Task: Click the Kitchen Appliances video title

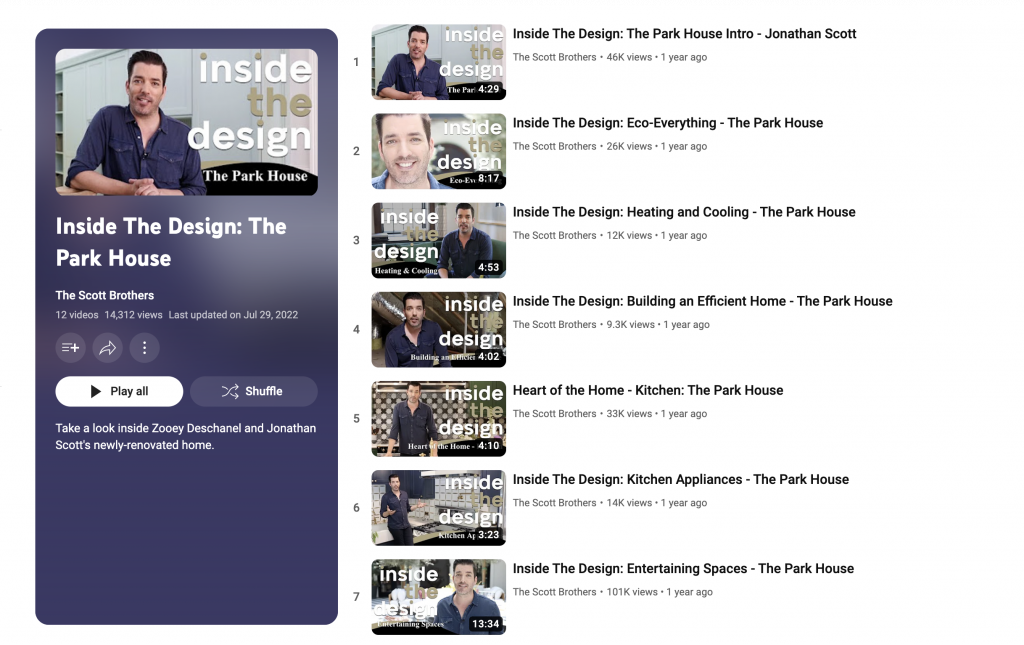Action: point(680,479)
